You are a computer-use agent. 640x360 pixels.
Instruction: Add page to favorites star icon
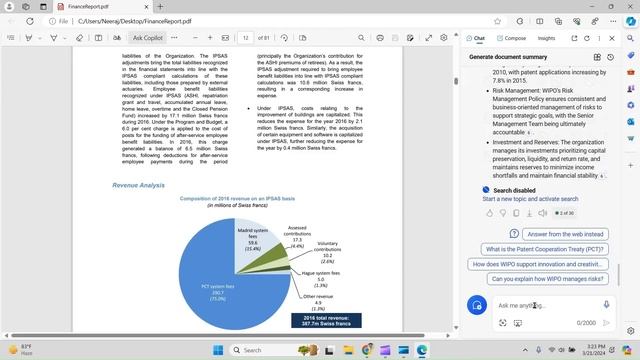click(497, 21)
